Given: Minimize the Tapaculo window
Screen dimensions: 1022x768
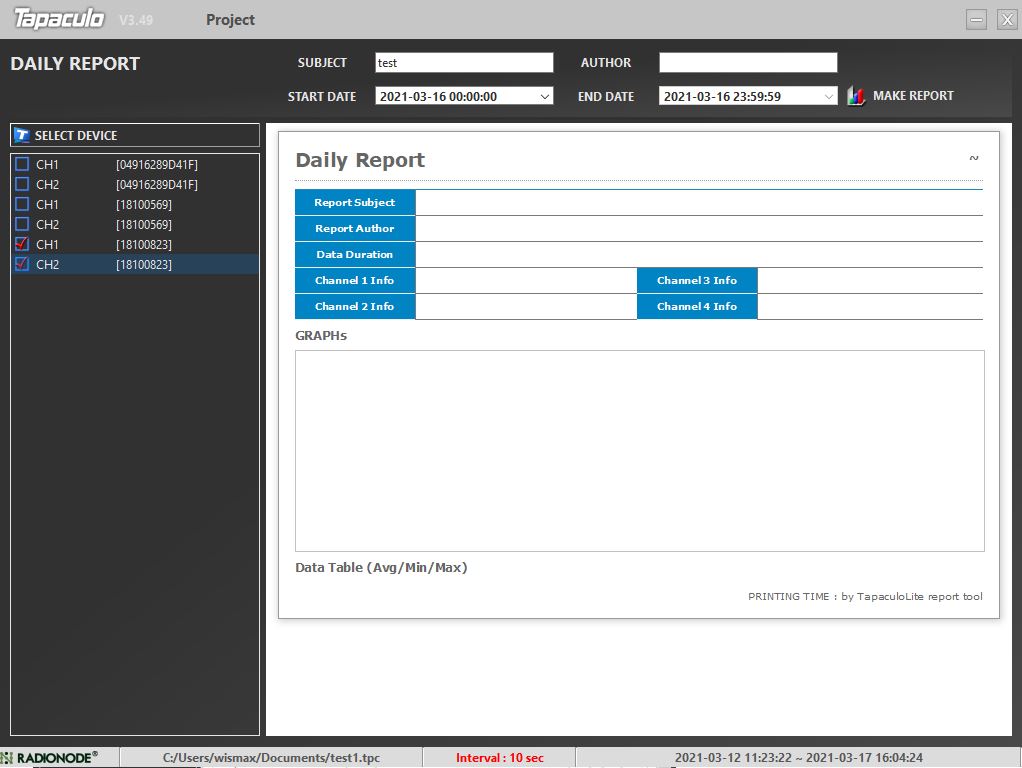Looking at the screenshot, I should [976, 20].
